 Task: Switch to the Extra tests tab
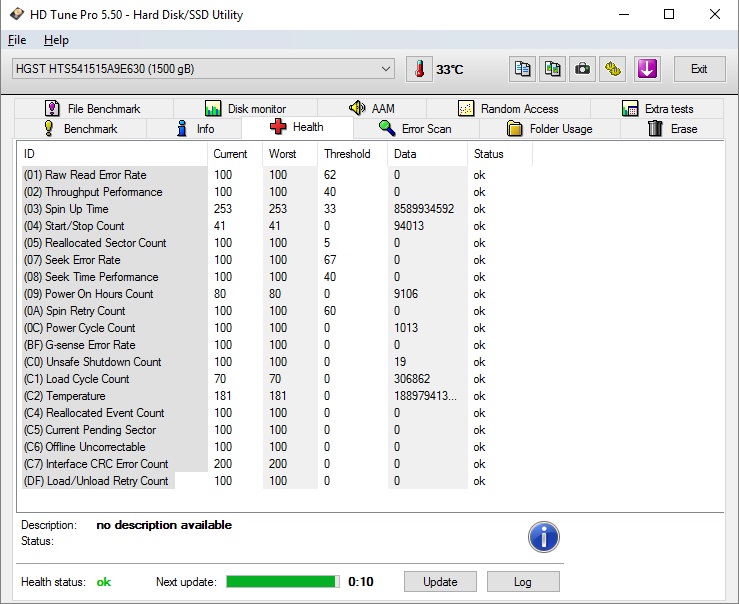657,109
